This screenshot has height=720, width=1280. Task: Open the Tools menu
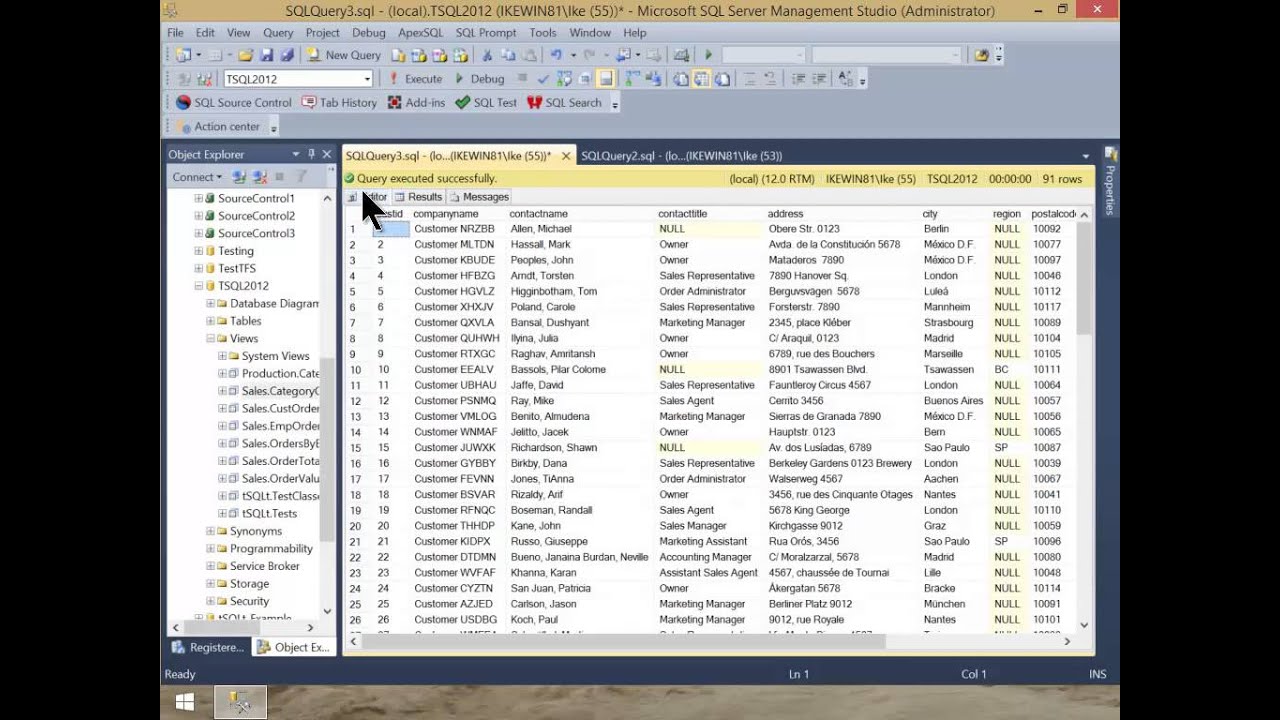tap(543, 33)
